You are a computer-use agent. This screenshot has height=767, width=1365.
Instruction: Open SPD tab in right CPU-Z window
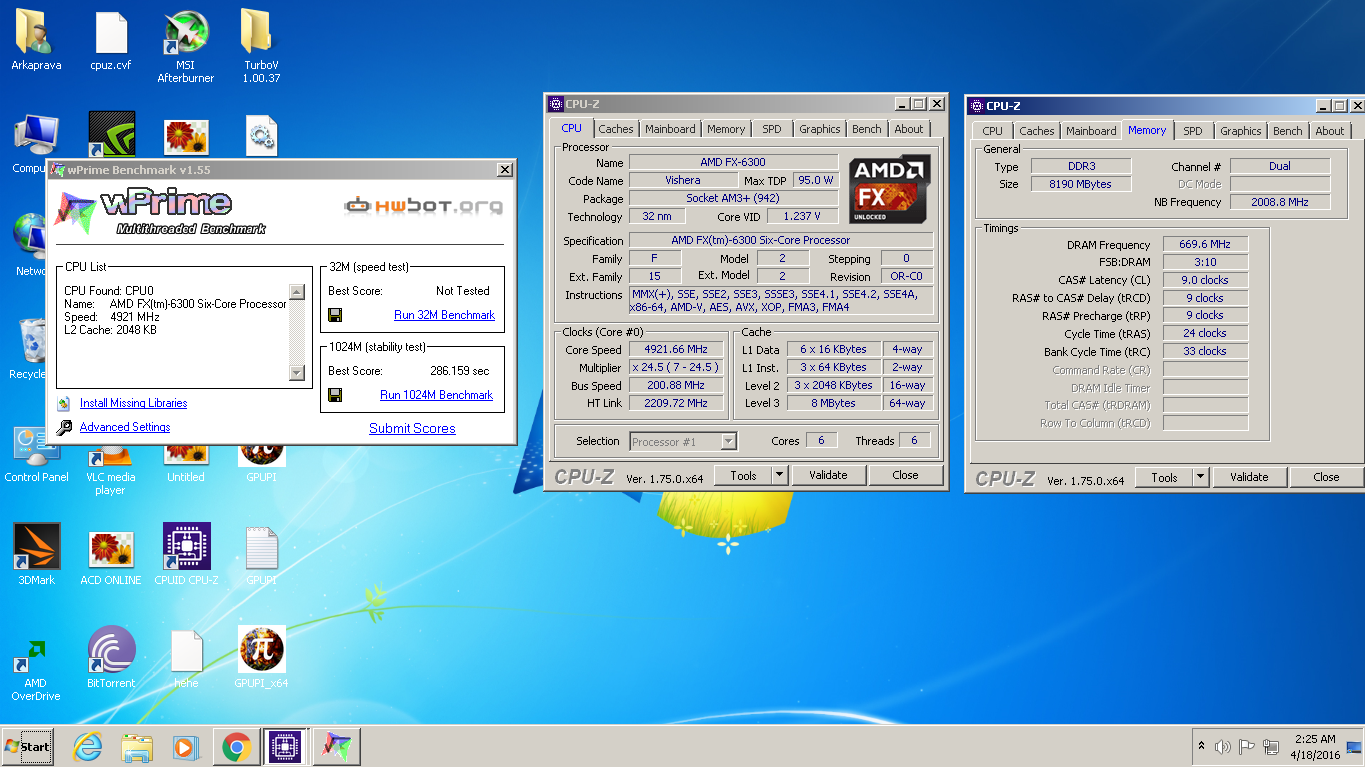[x=1193, y=131]
